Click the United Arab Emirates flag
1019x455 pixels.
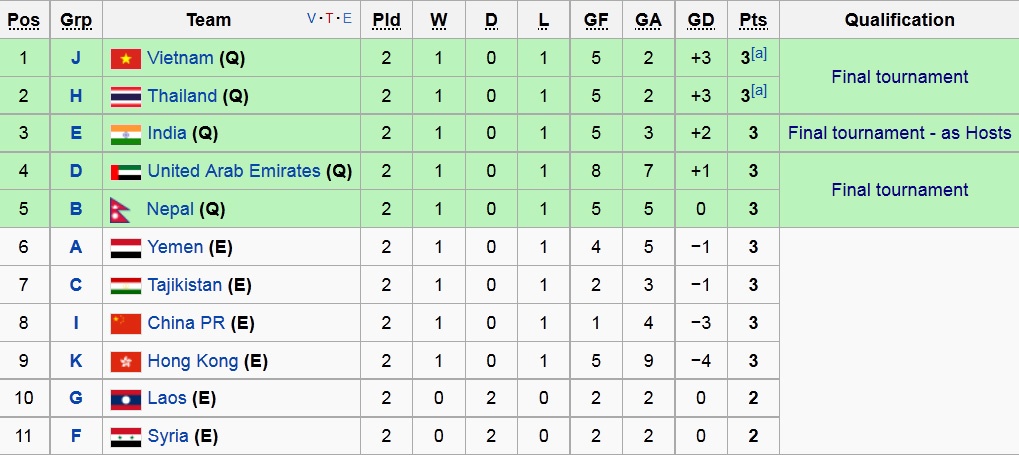point(125,172)
